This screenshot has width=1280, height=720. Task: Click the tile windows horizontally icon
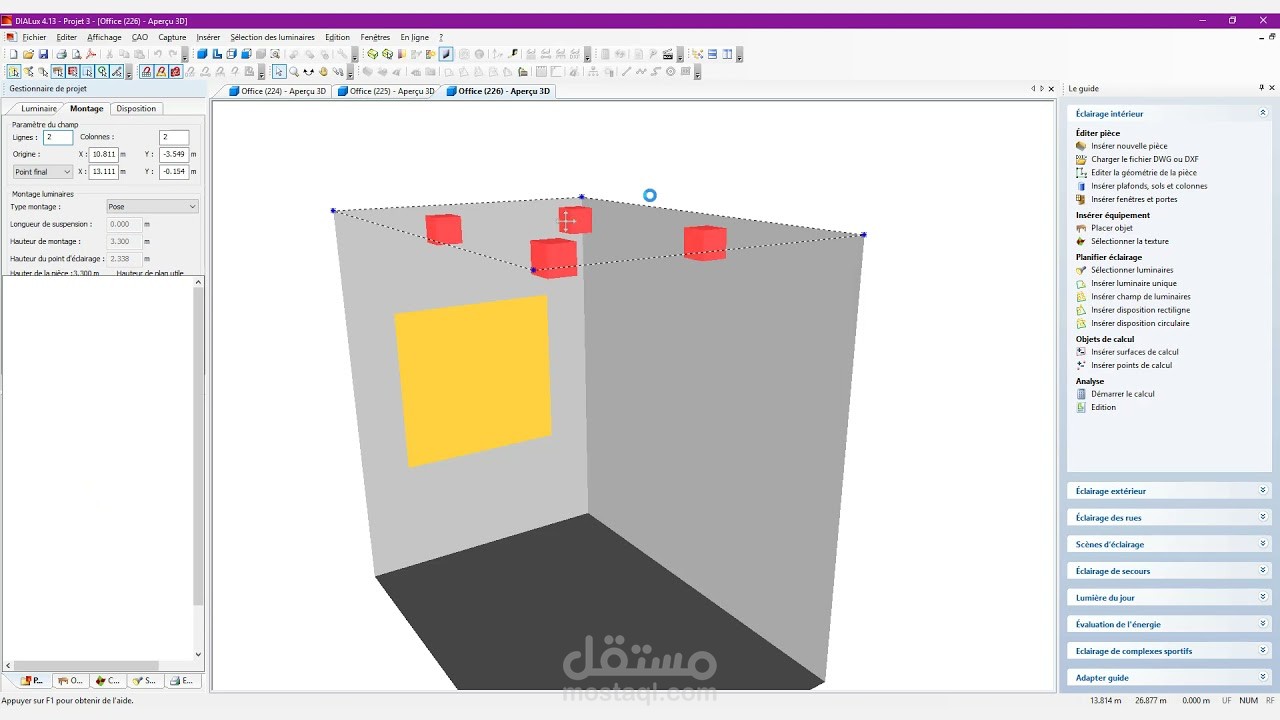pos(712,54)
